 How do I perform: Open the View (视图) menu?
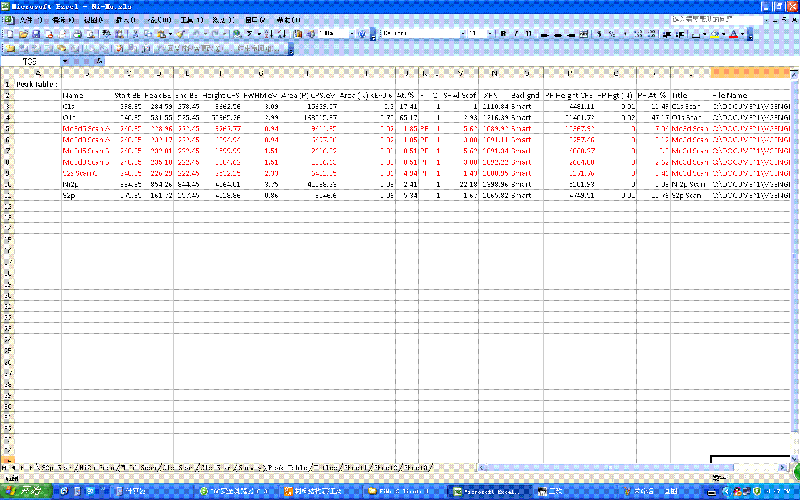(x=93, y=20)
